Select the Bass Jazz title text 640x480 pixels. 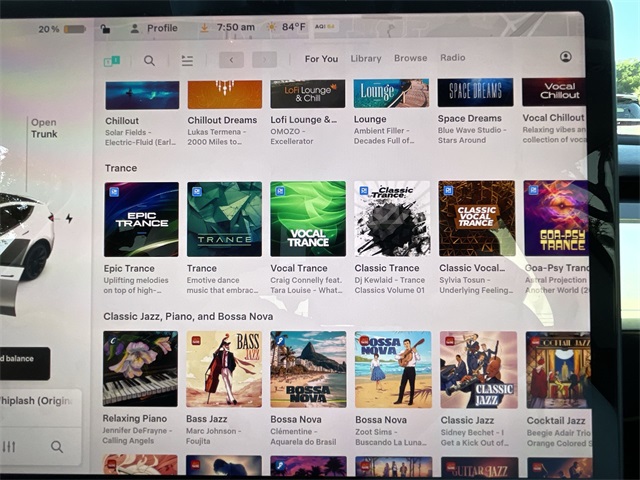click(x=207, y=419)
